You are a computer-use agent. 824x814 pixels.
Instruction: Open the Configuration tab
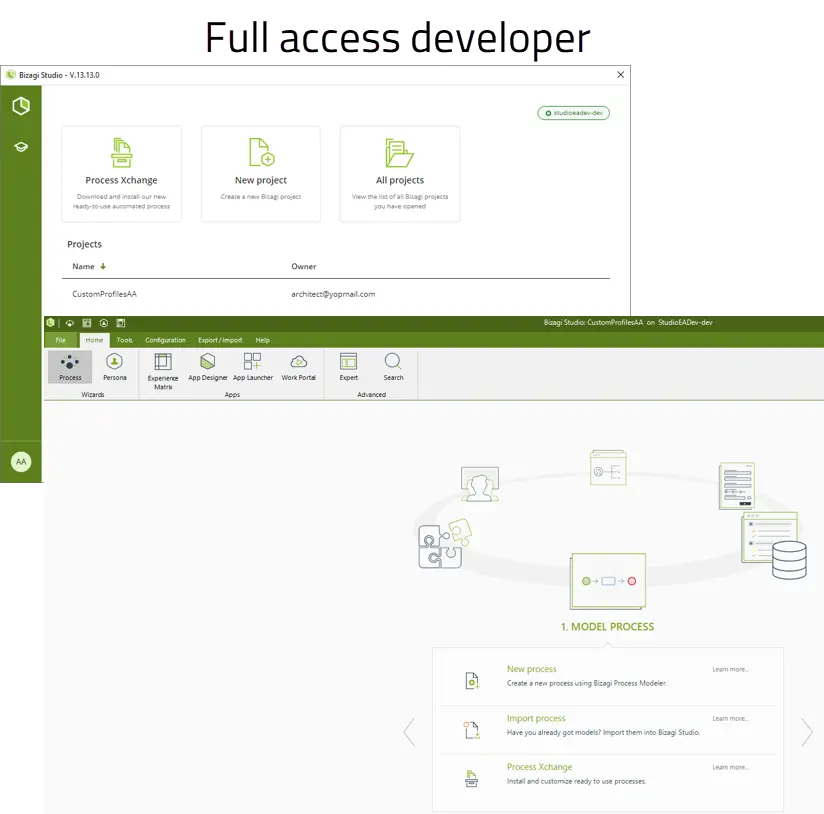pyautogui.click(x=166, y=340)
